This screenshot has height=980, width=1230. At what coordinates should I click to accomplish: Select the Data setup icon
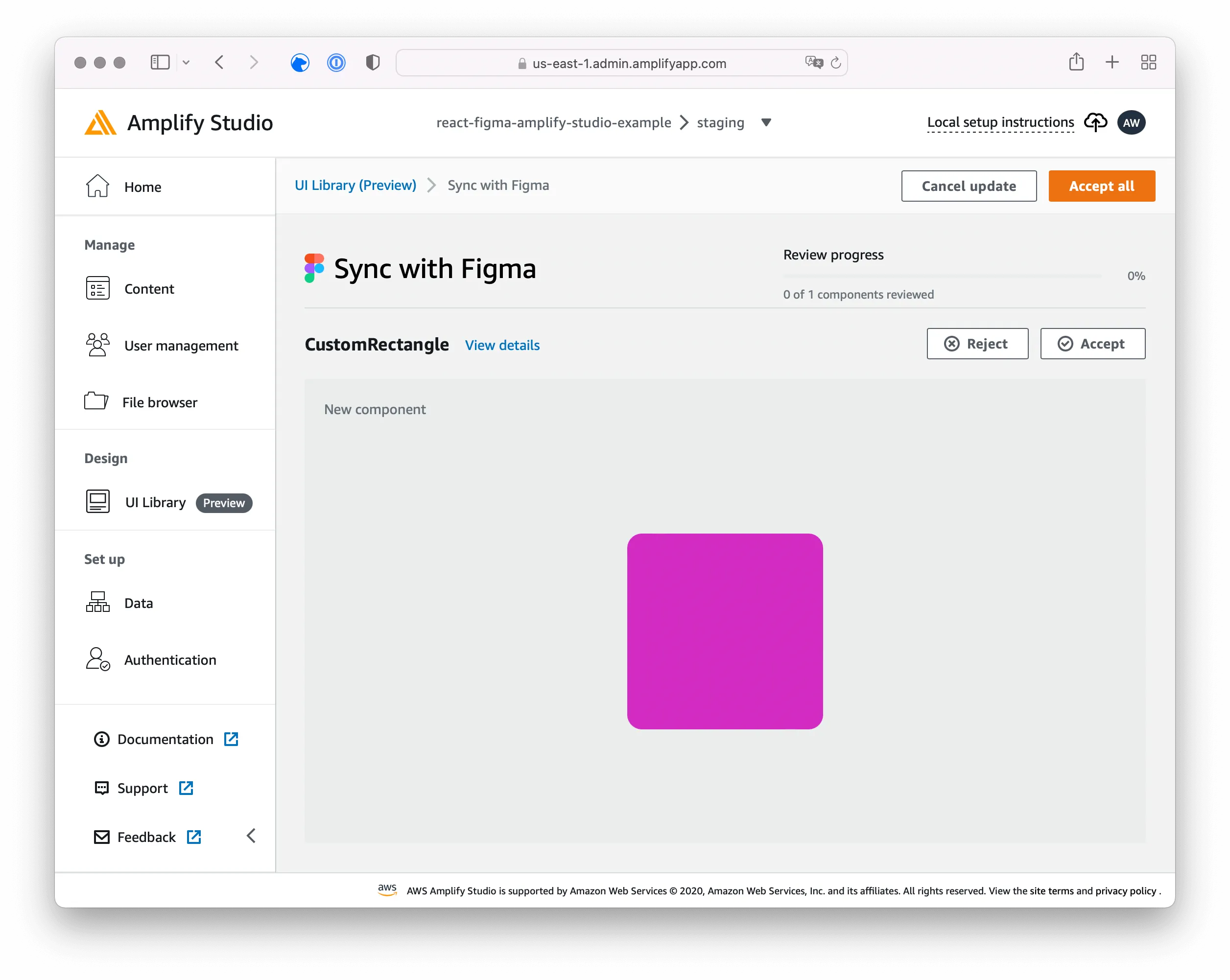pos(97,603)
